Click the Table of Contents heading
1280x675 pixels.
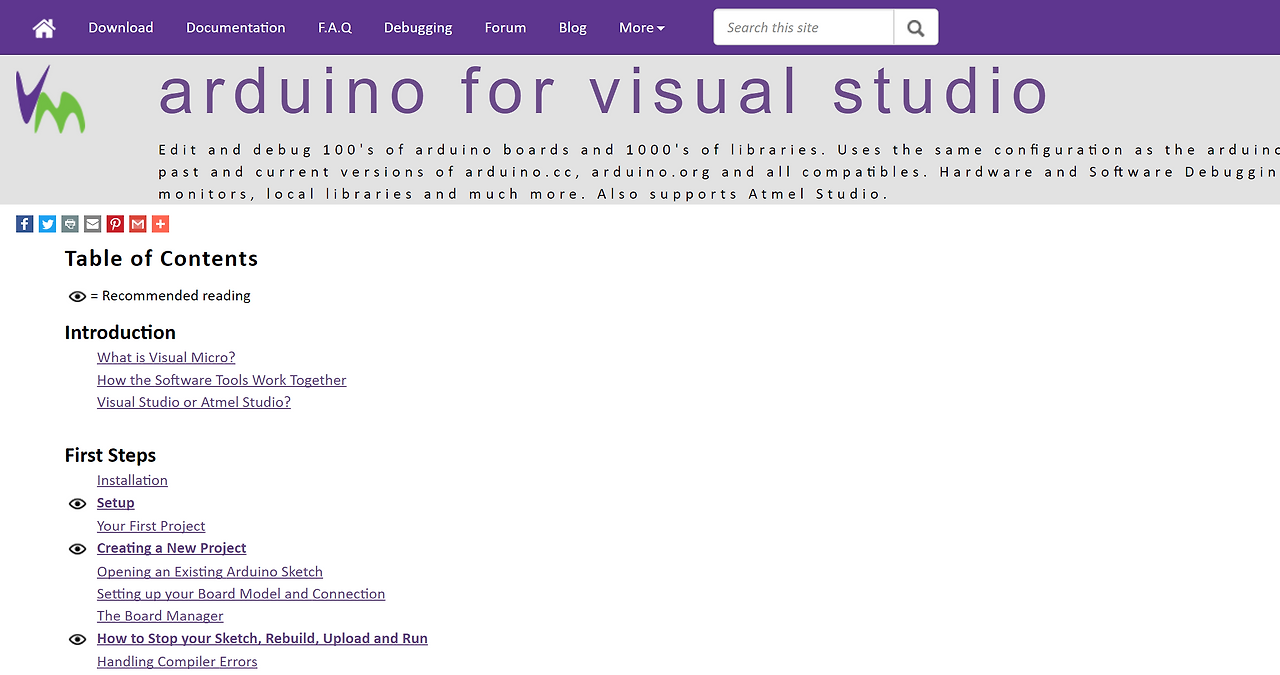pos(161,259)
